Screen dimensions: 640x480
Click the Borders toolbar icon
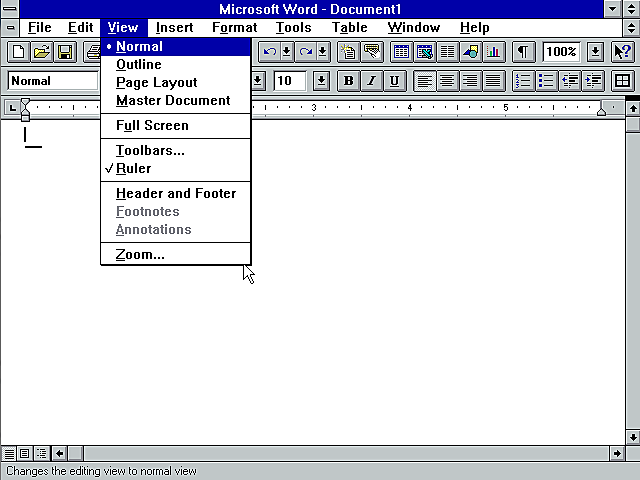click(x=622, y=81)
